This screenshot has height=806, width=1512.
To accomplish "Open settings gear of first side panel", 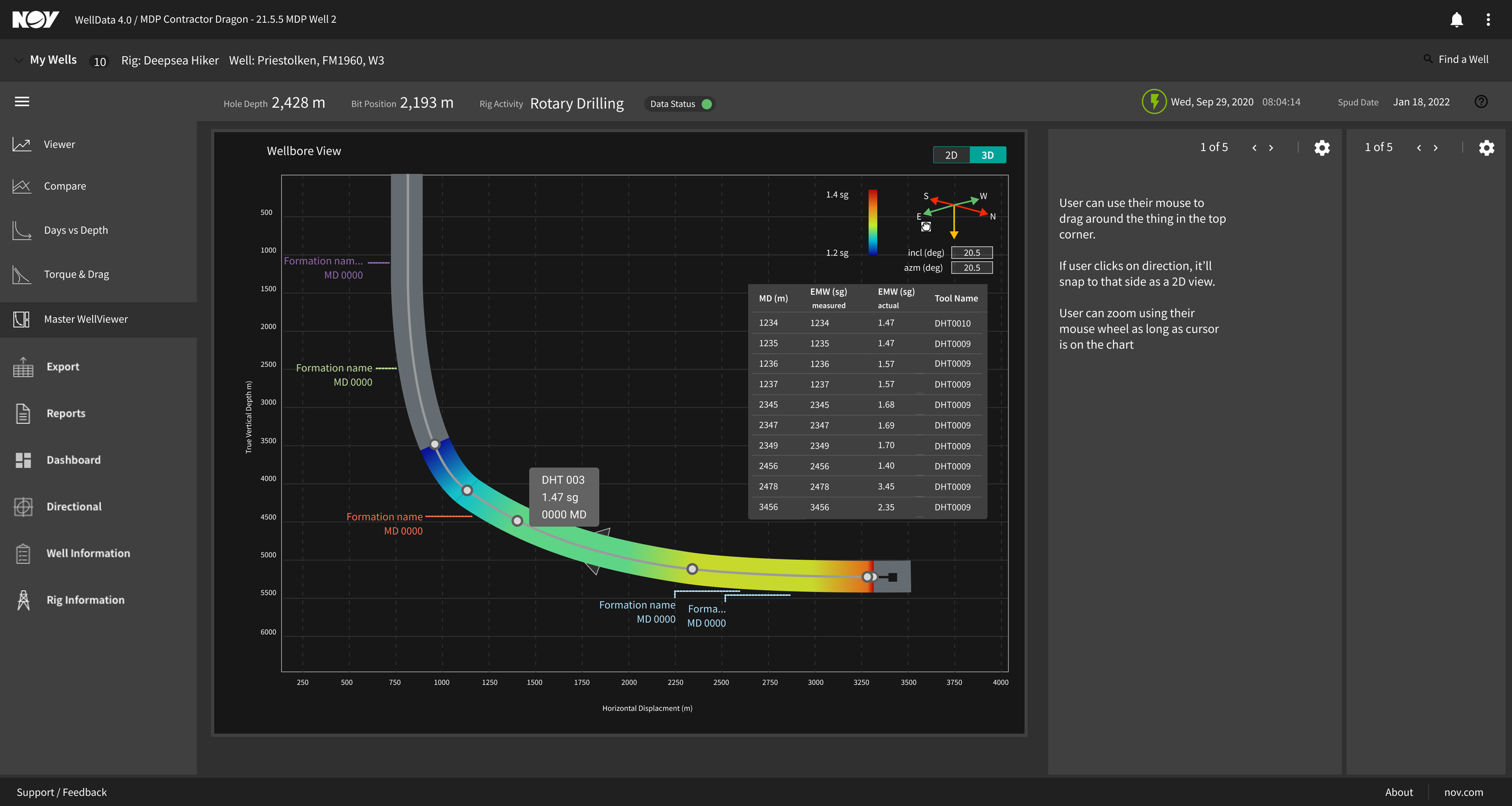I will coord(1322,148).
